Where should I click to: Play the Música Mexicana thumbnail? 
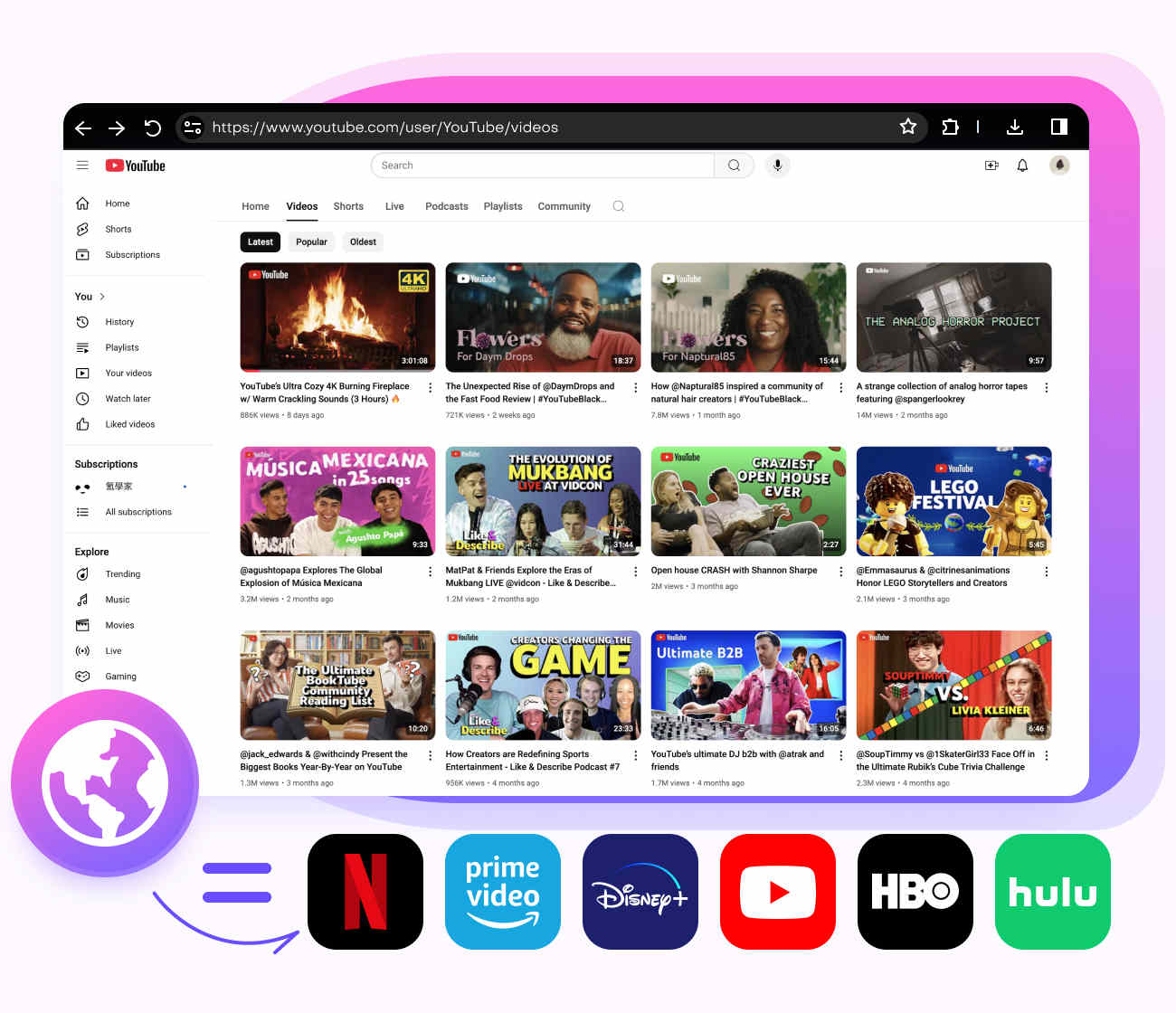click(337, 501)
